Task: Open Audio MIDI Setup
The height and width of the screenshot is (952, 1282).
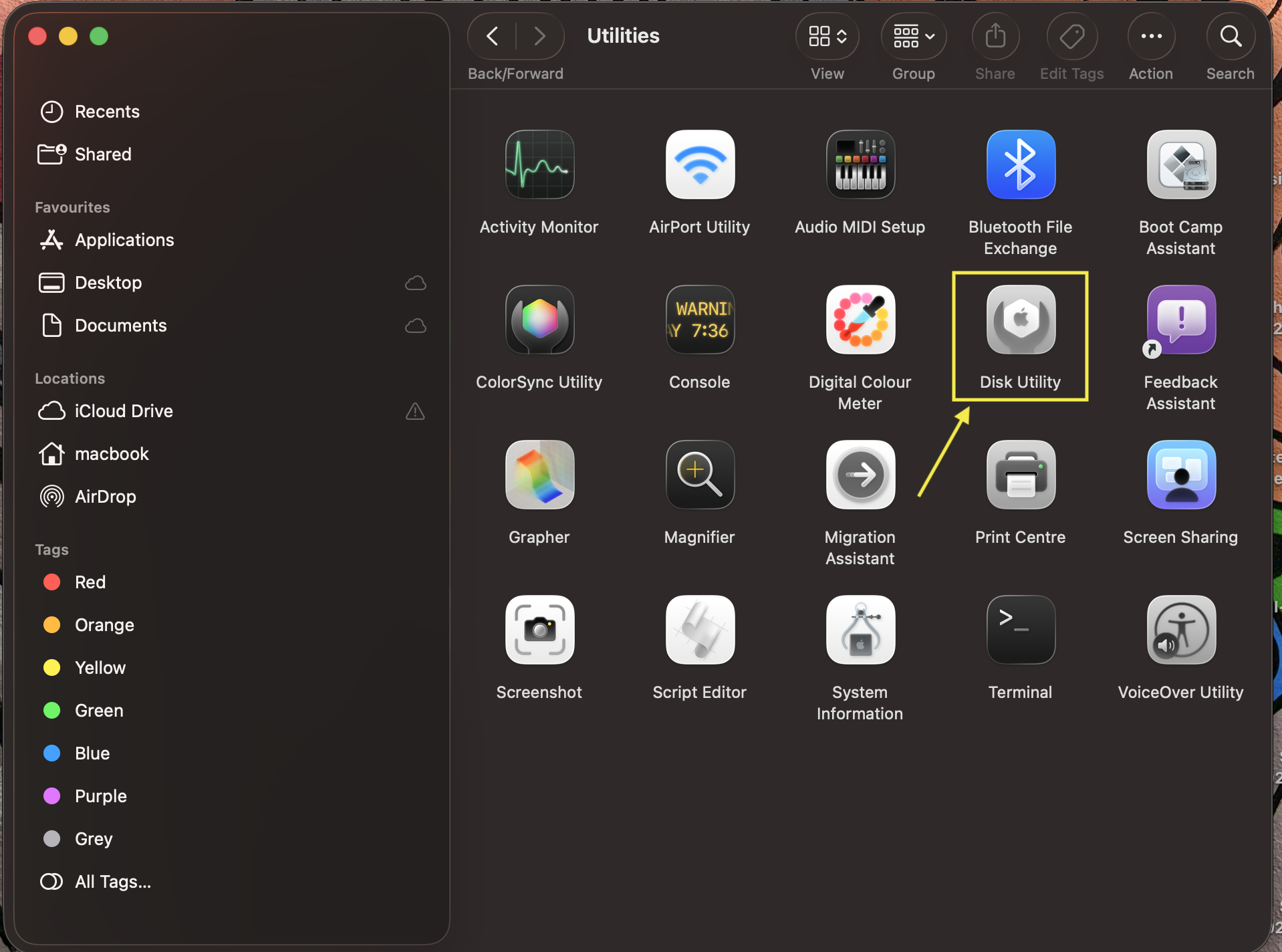Action: (860, 164)
